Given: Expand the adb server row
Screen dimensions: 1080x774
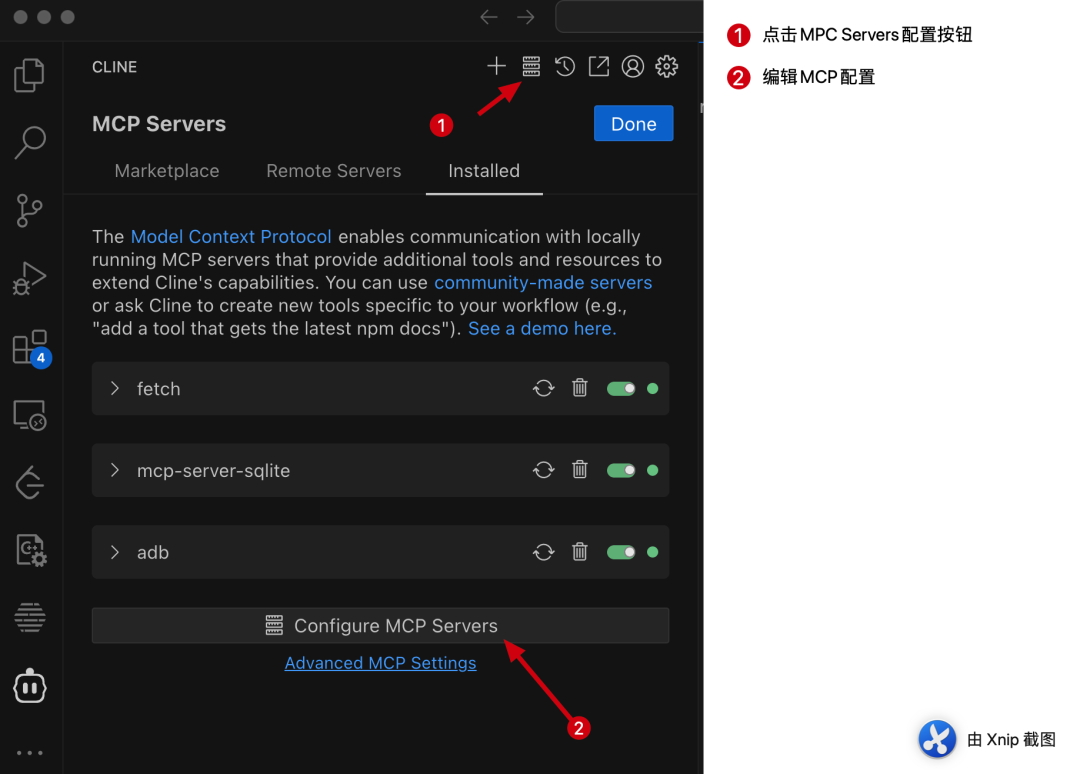Looking at the screenshot, I should [x=115, y=552].
